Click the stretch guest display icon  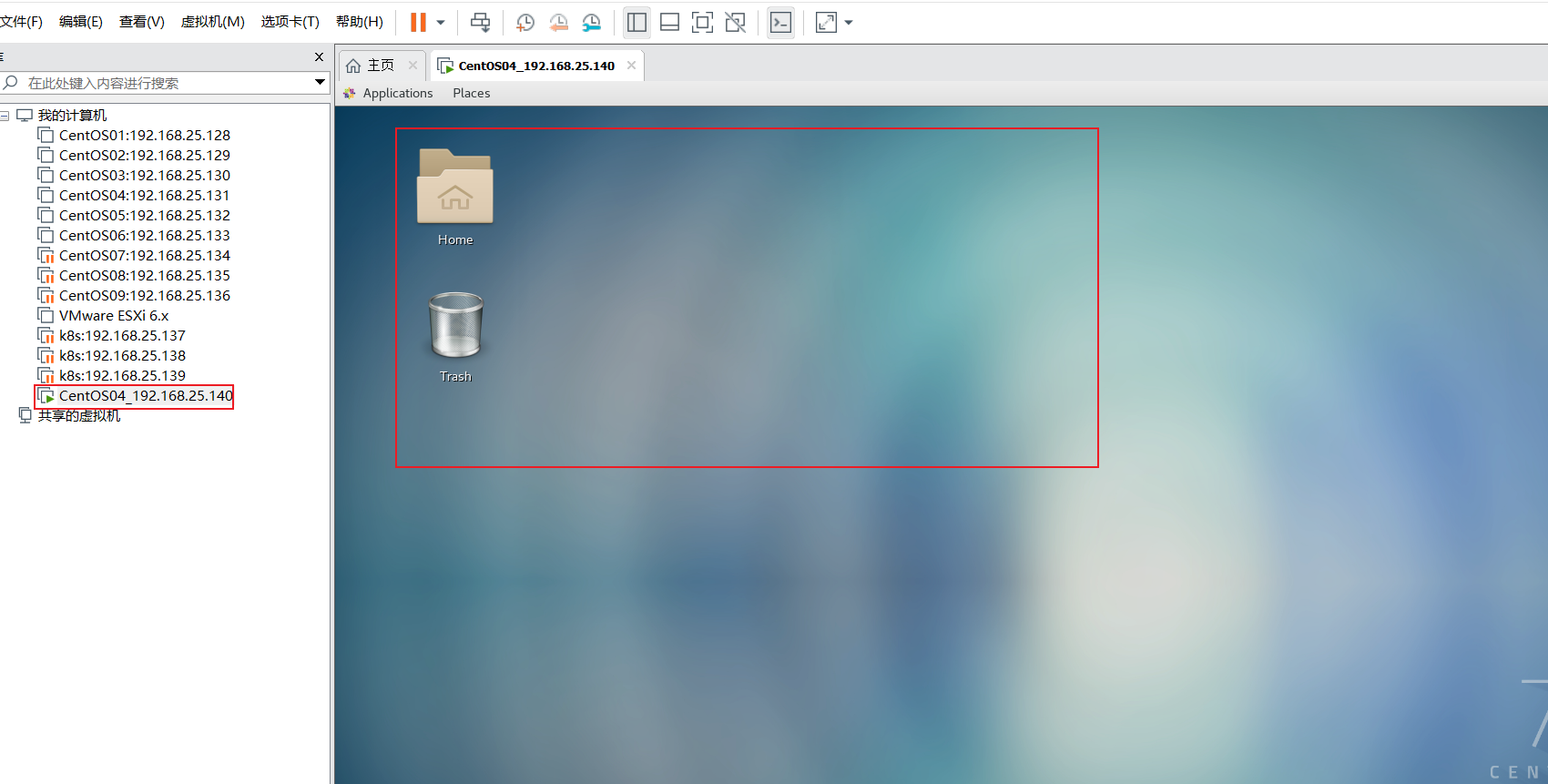826,22
